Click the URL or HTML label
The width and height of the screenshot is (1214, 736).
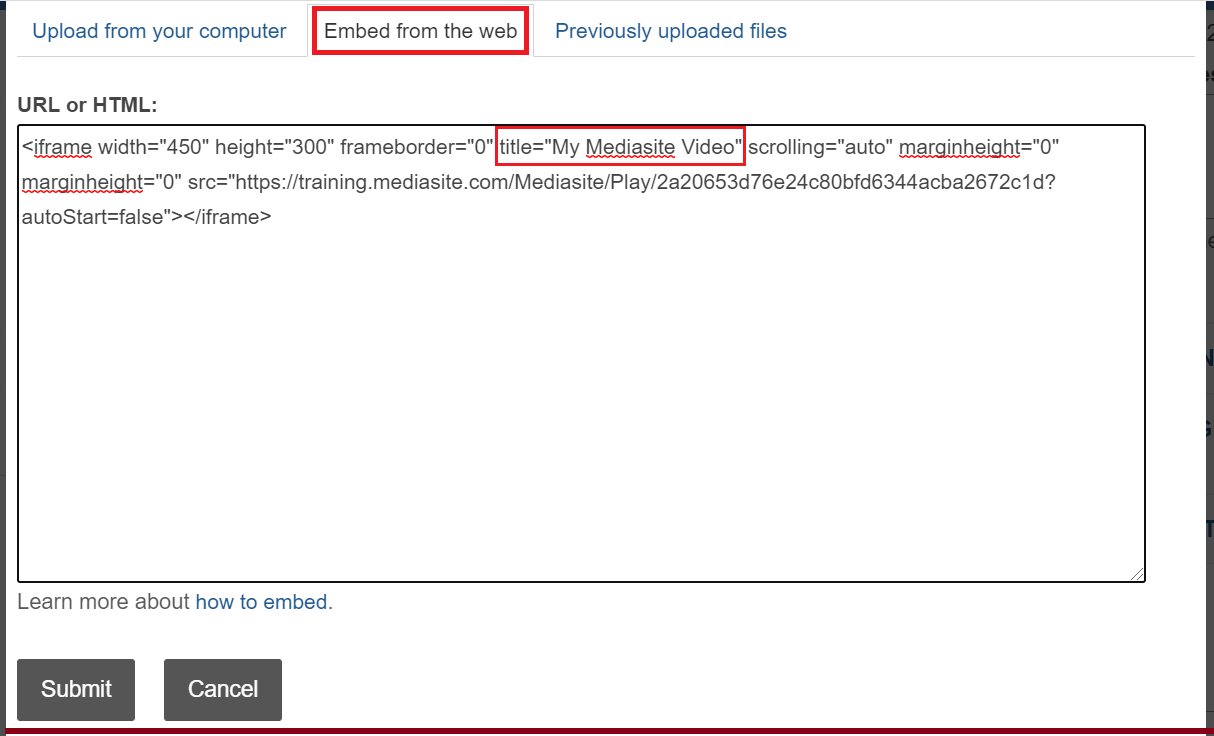pos(88,105)
